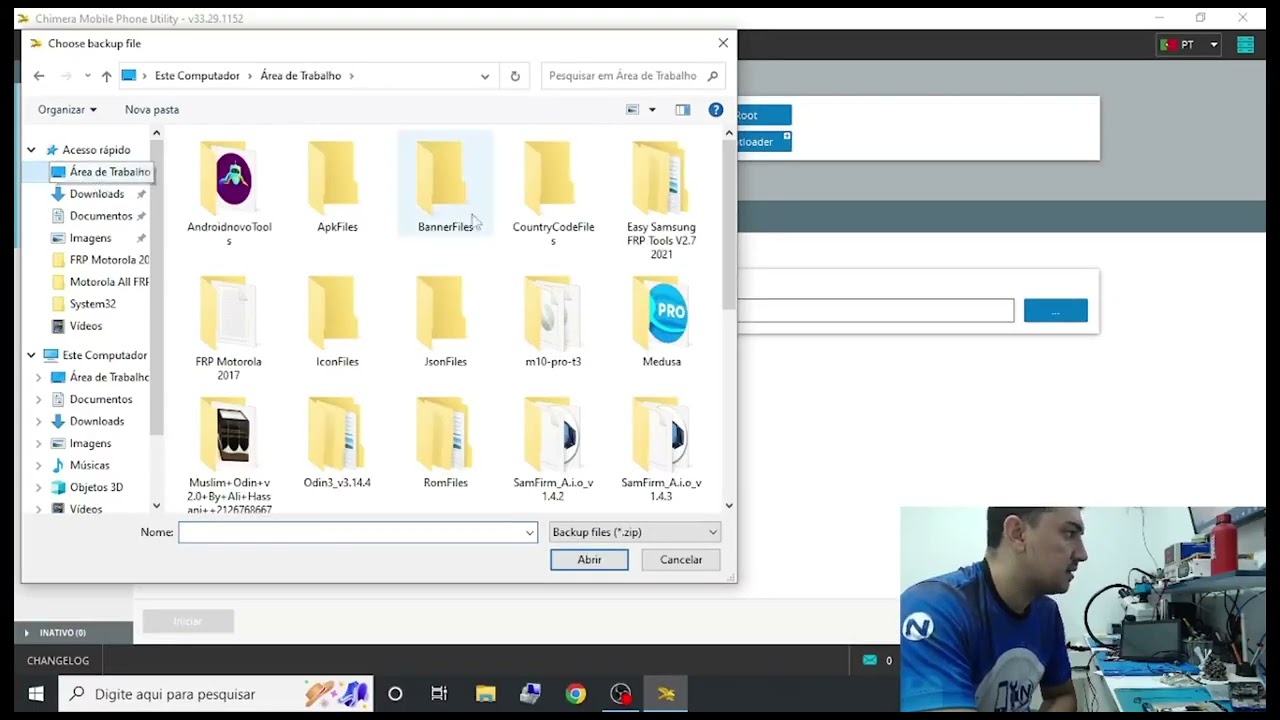Open the m10-pro-t3 folder
This screenshot has height=720, width=1280.
[x=553, y=321]
